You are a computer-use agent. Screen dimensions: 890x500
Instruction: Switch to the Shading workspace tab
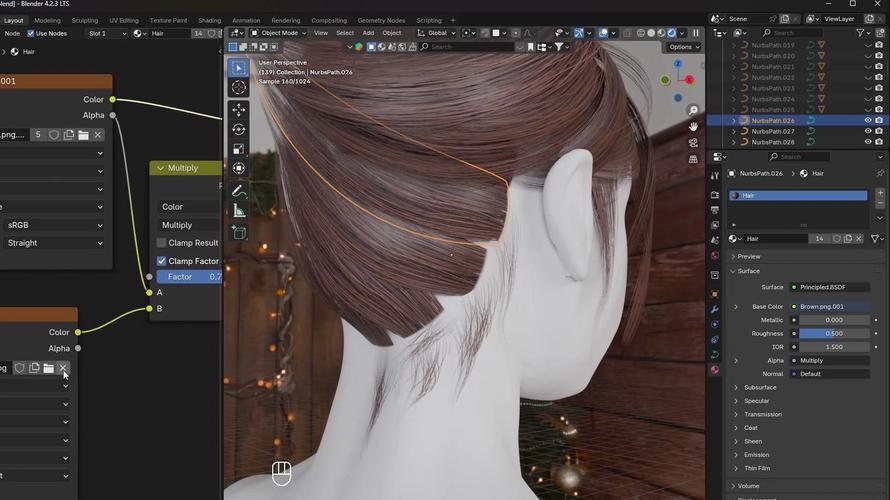209,20
